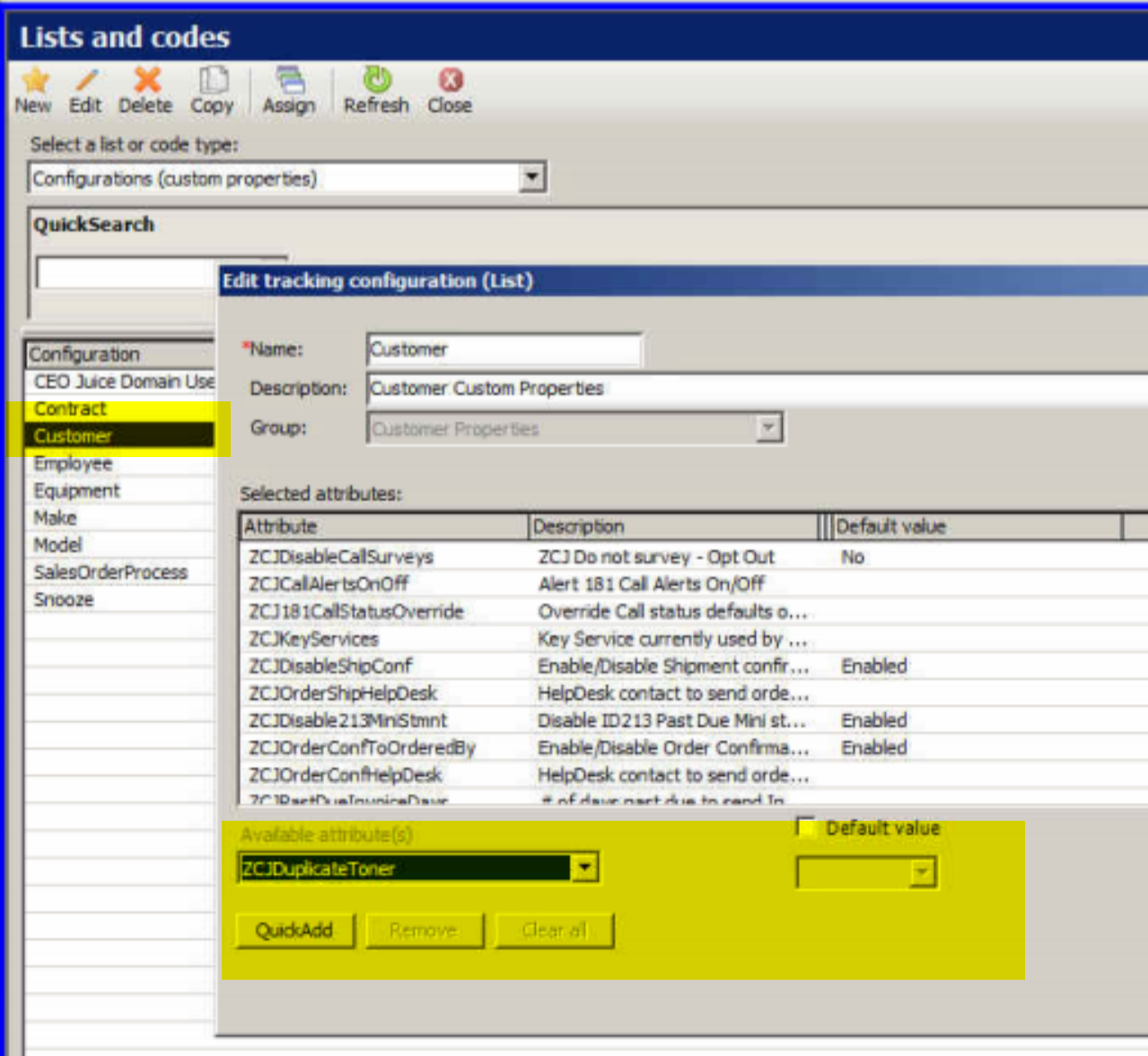
Task: Select the ZCJOrderConfToOrderedBy attribute row
Action: tap(694, 748)
